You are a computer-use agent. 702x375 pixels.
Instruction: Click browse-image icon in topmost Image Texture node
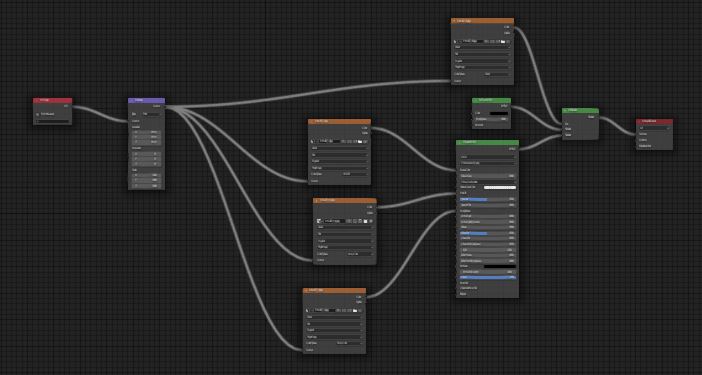pyautogui.click(x=455, y=42)
